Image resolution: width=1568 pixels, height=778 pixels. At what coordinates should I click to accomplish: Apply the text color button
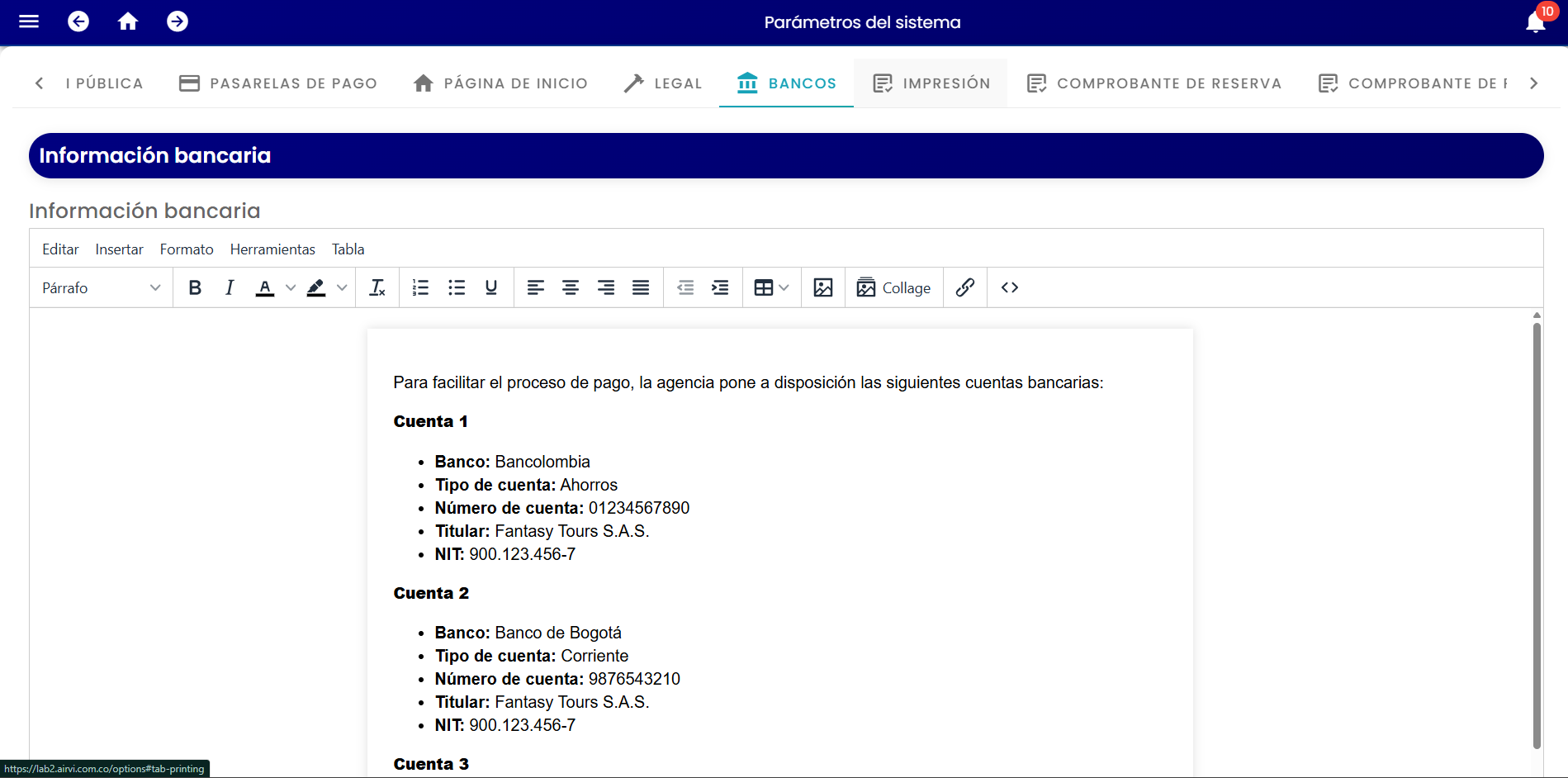click(x=265, y=287)
